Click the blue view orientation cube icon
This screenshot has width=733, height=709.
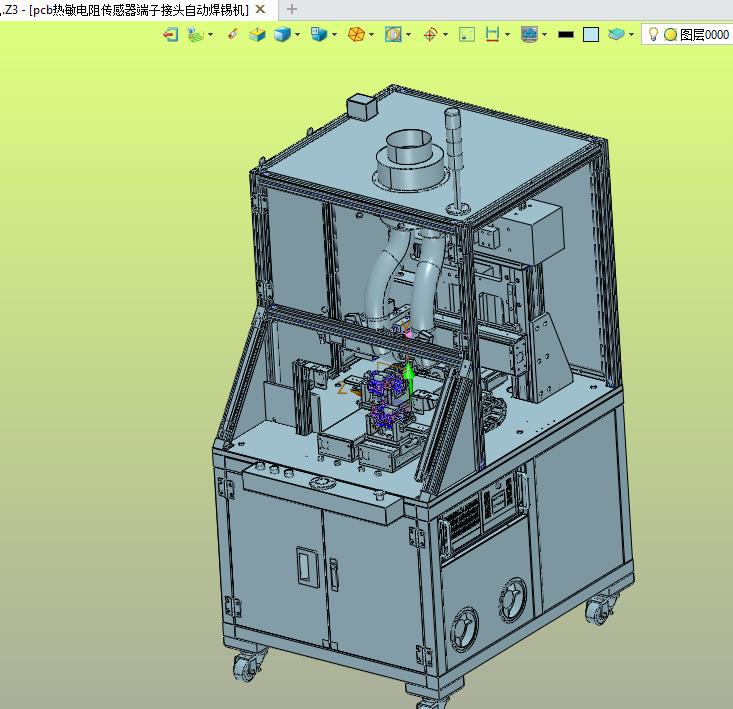[x=319, y=34]
